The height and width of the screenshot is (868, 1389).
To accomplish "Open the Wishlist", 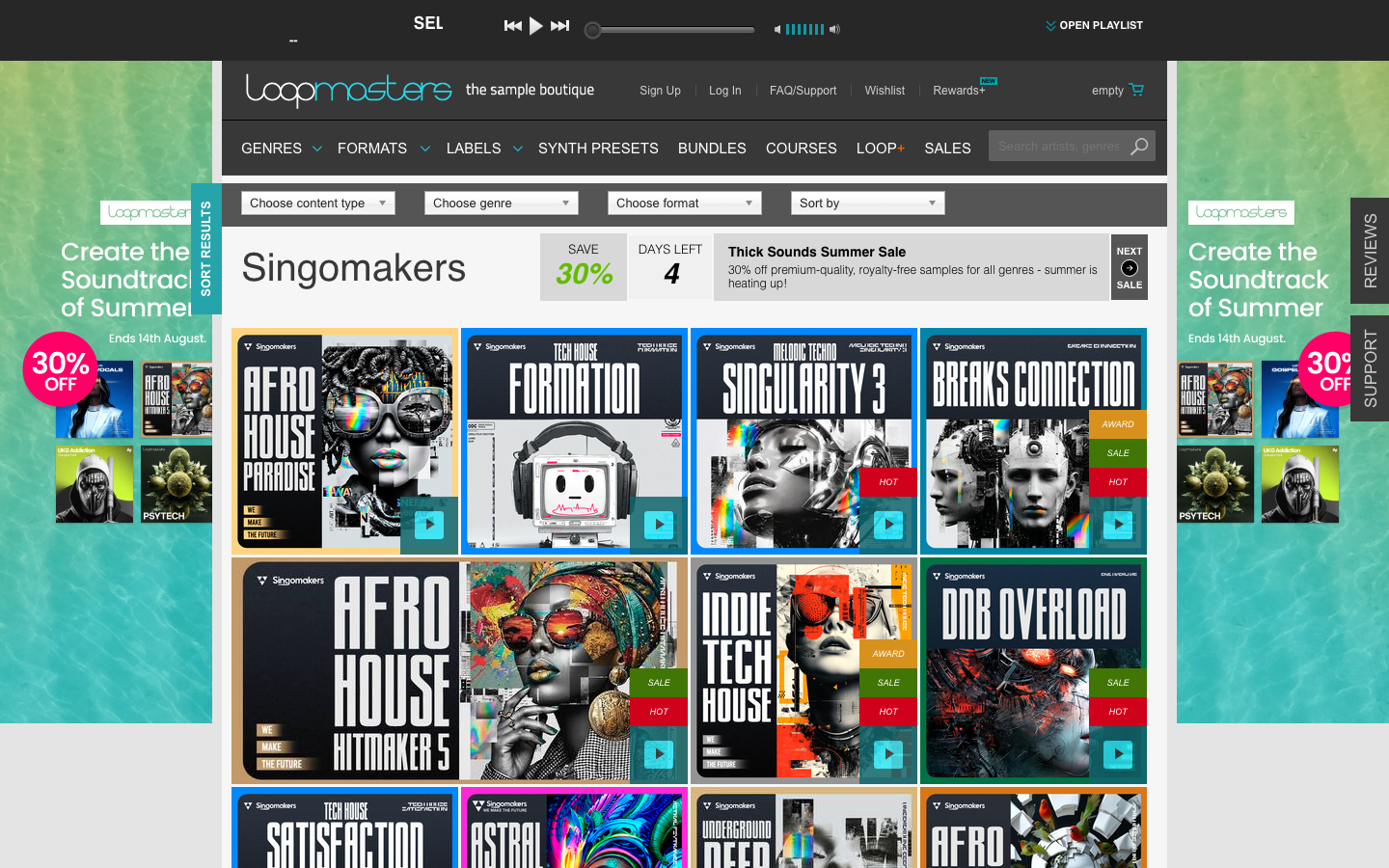I will 885,91.
